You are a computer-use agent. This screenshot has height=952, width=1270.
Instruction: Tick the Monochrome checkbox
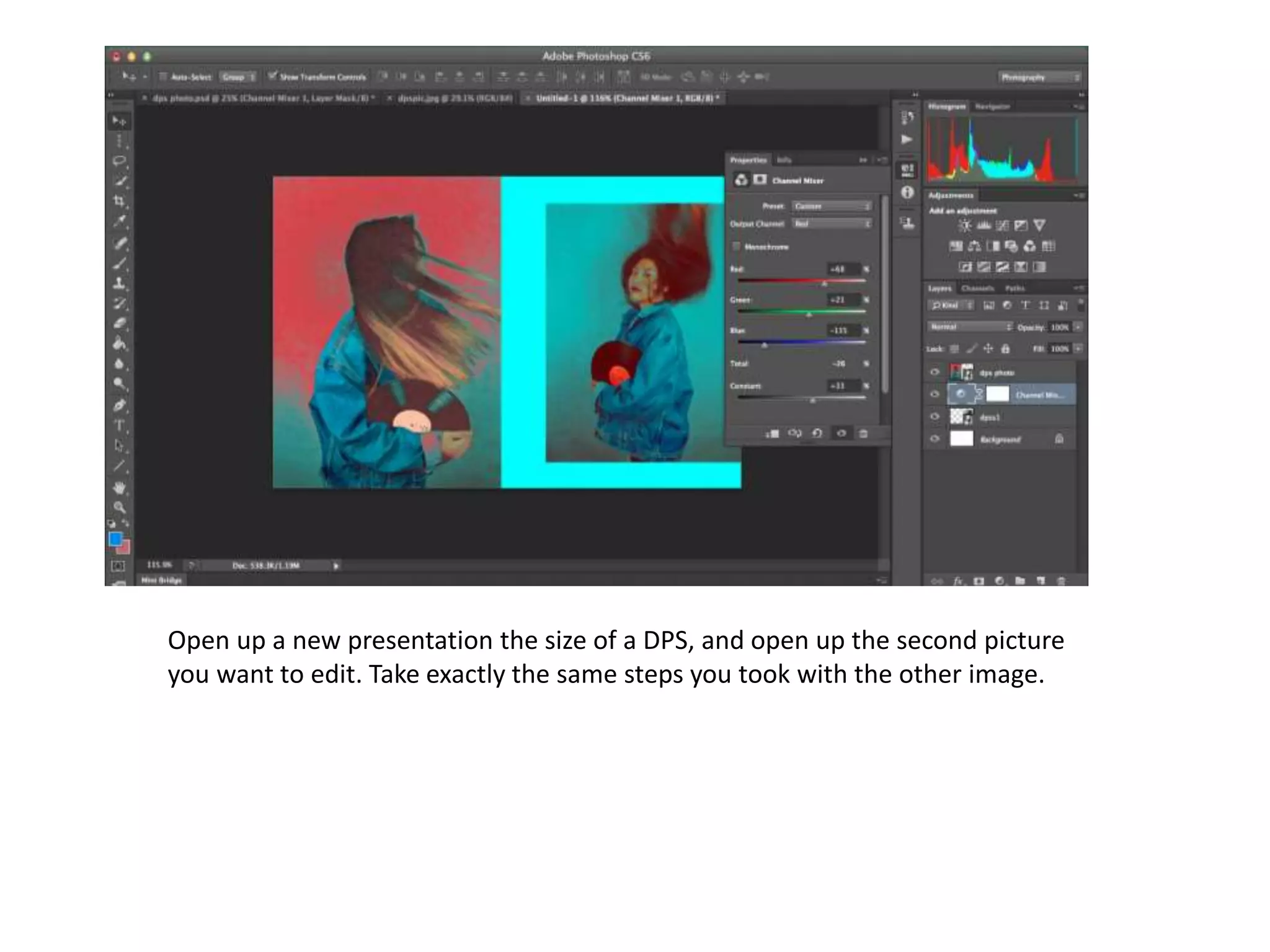pos(736,247)
